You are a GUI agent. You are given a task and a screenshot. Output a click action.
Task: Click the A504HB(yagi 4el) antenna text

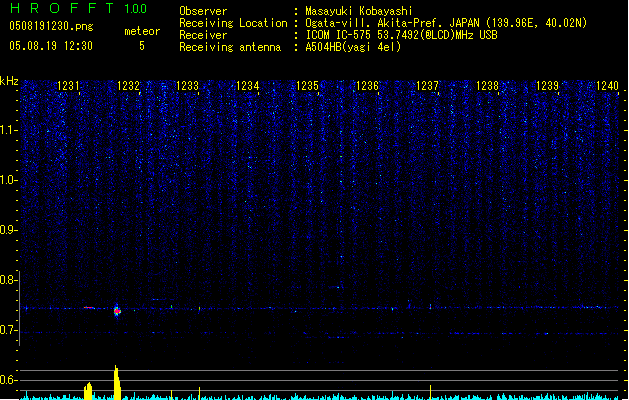click(353, 47)
